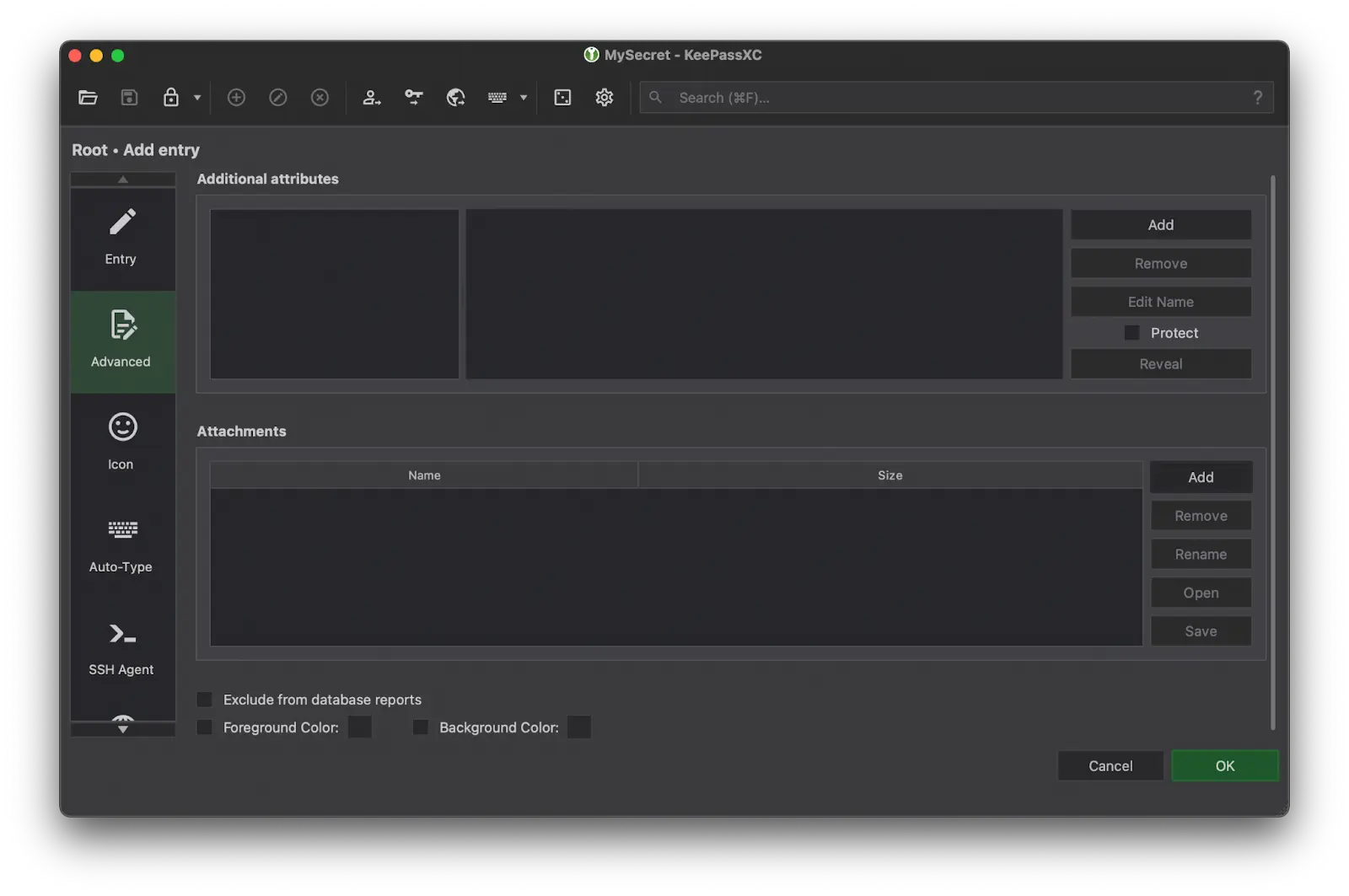Open a database file
The width and height of the screenshot is (1349, 896).
coord(88,97)
